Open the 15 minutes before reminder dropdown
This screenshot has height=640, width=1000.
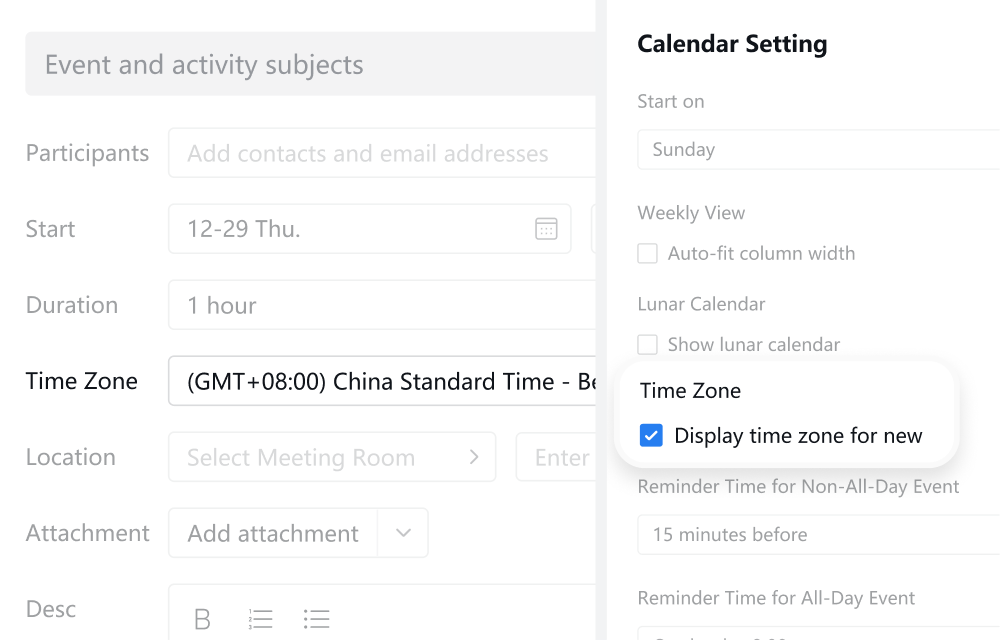(818, 535)
